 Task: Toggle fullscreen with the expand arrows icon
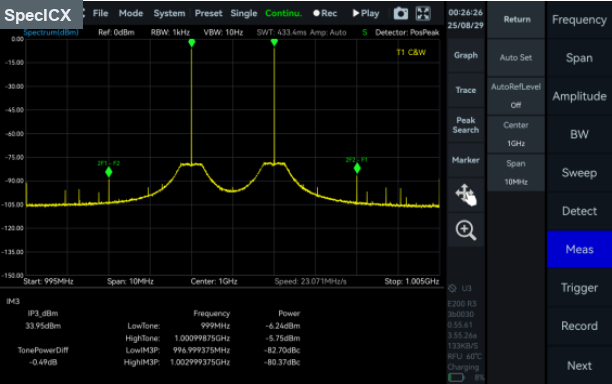tap(423, 13)
